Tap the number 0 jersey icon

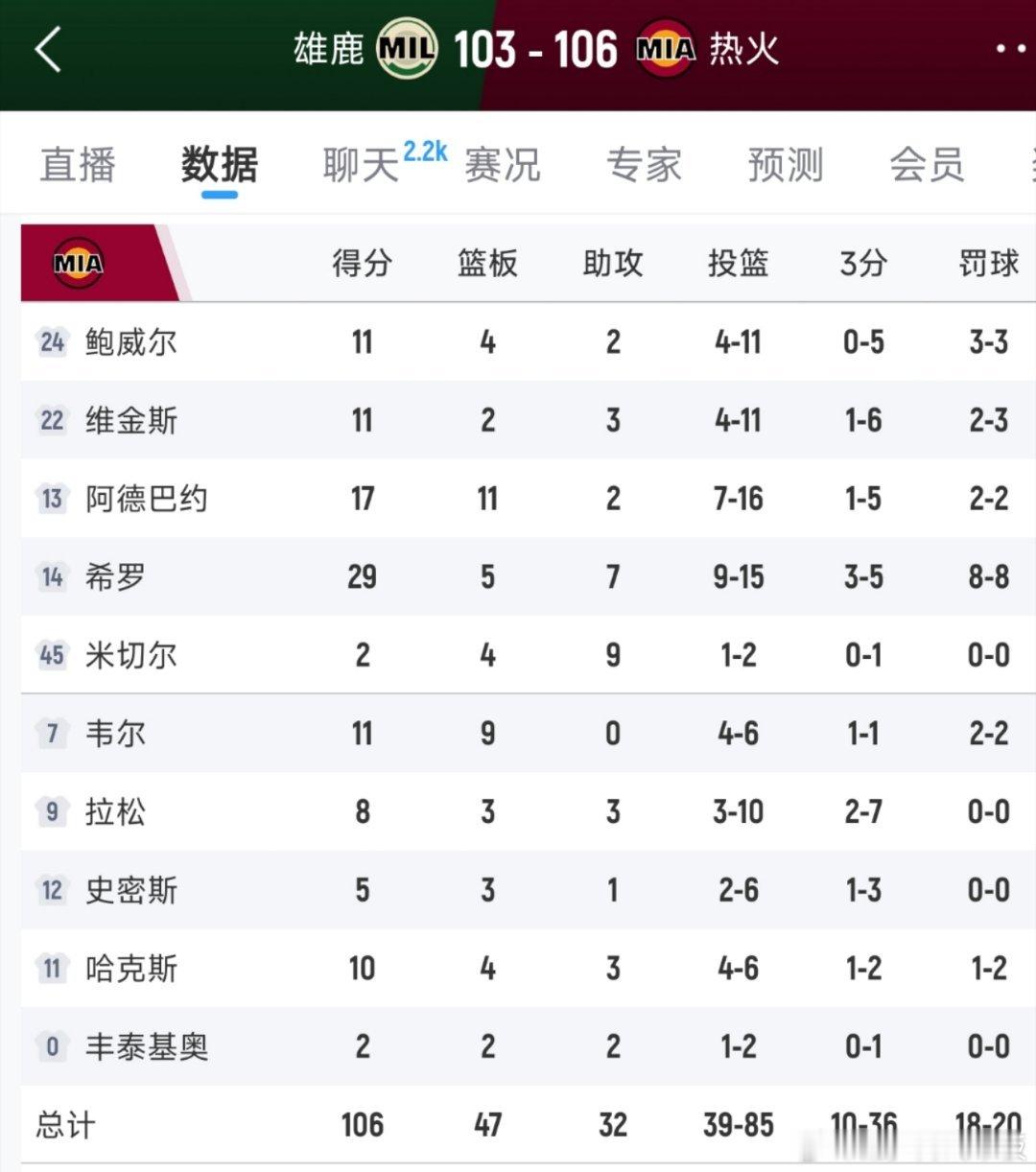coord(52,1046)
